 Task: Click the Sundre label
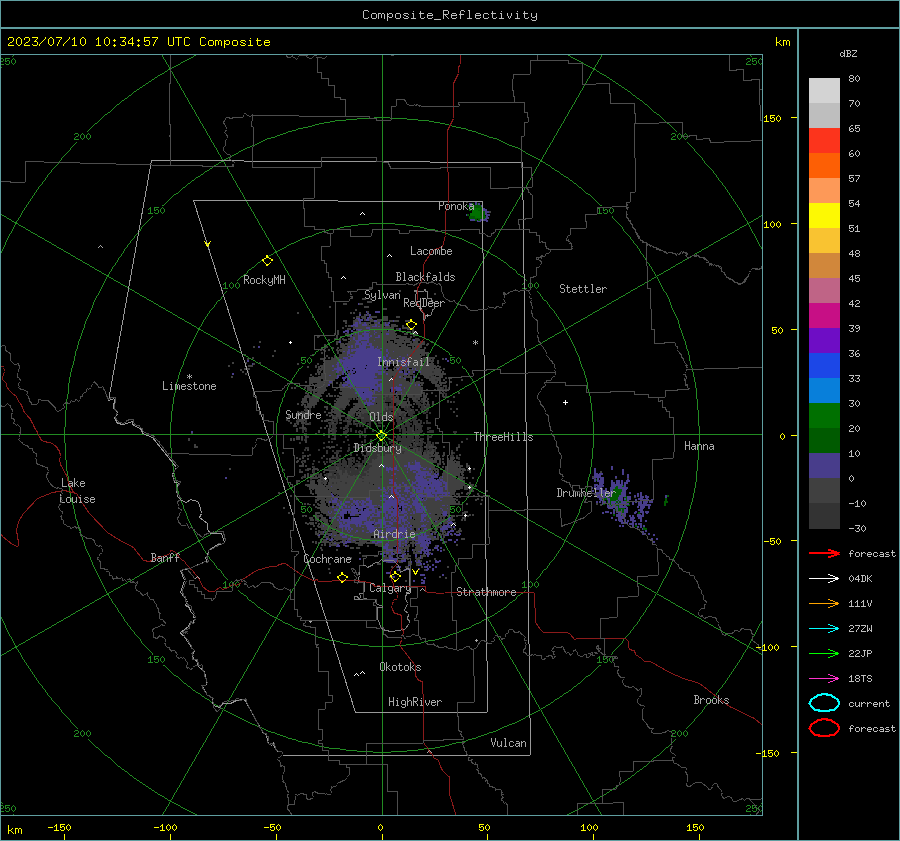point(303,414)
